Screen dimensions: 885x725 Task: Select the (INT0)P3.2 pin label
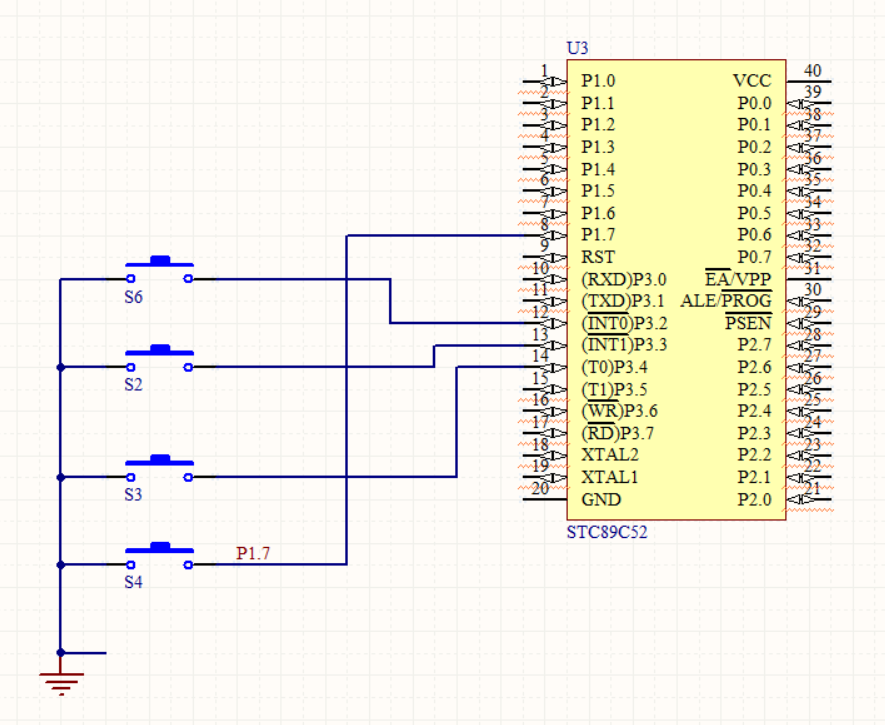coord(624,323)
